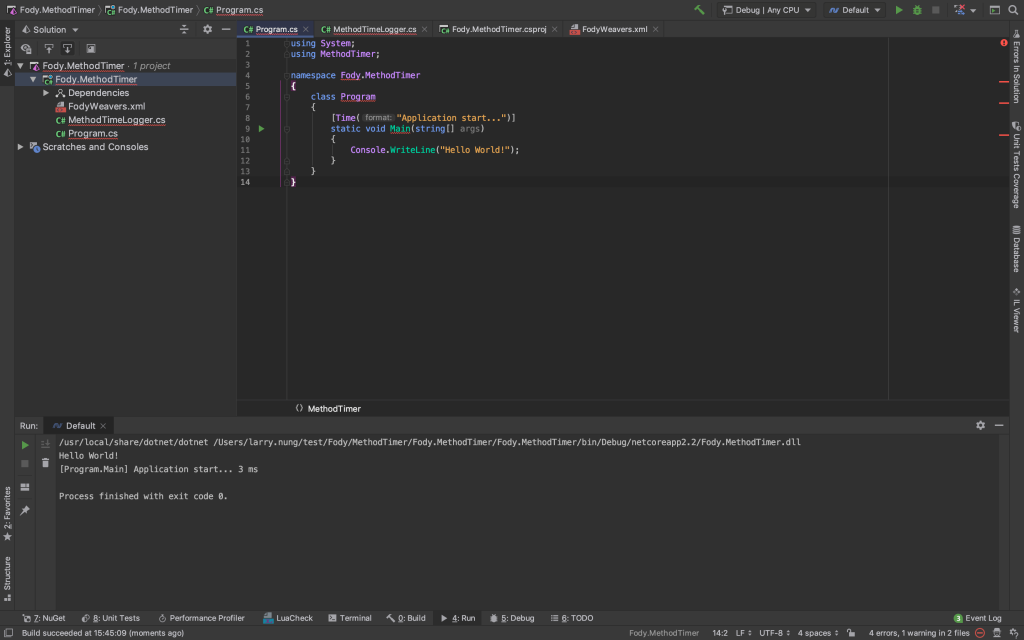Select FodyWeavers.xml in the solution tree
The image size is (1024, 640).
tap(106, 106)
